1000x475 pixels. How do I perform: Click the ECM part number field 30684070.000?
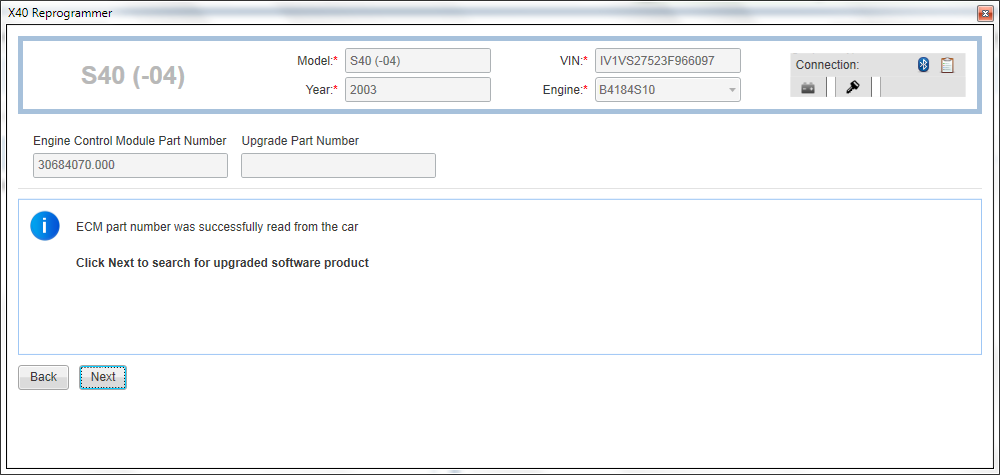[x=130, y=165]
